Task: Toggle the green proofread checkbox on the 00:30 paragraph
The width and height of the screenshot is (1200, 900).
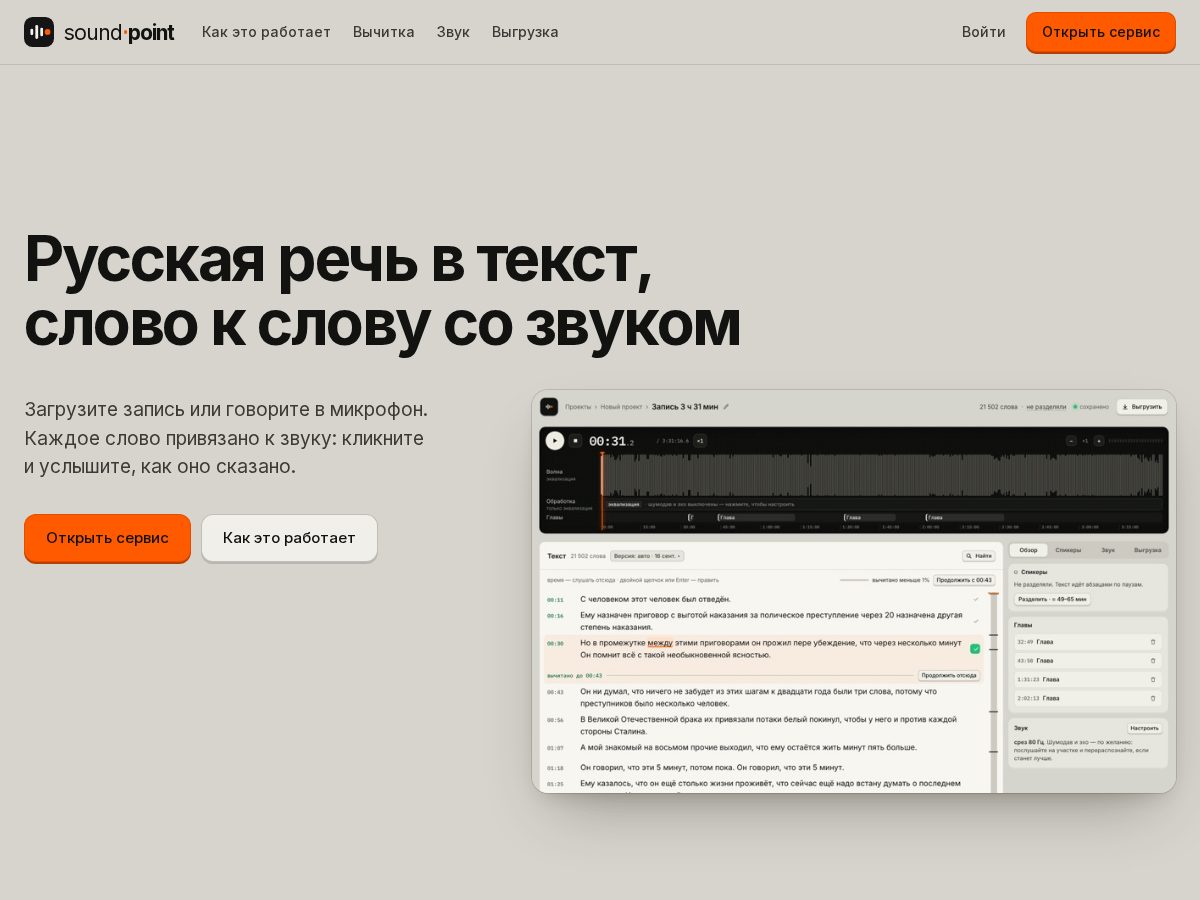Action: 975,649
